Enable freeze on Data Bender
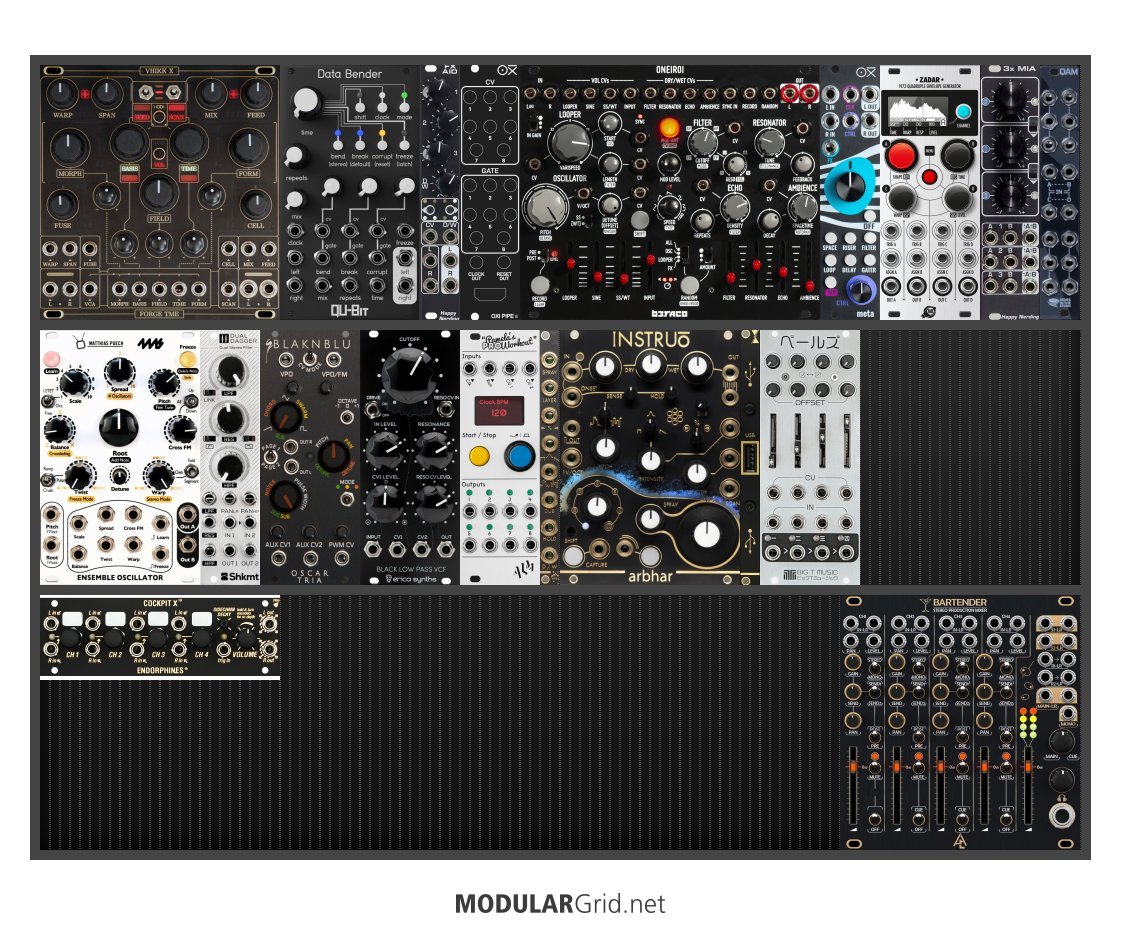 click(405, 144)
